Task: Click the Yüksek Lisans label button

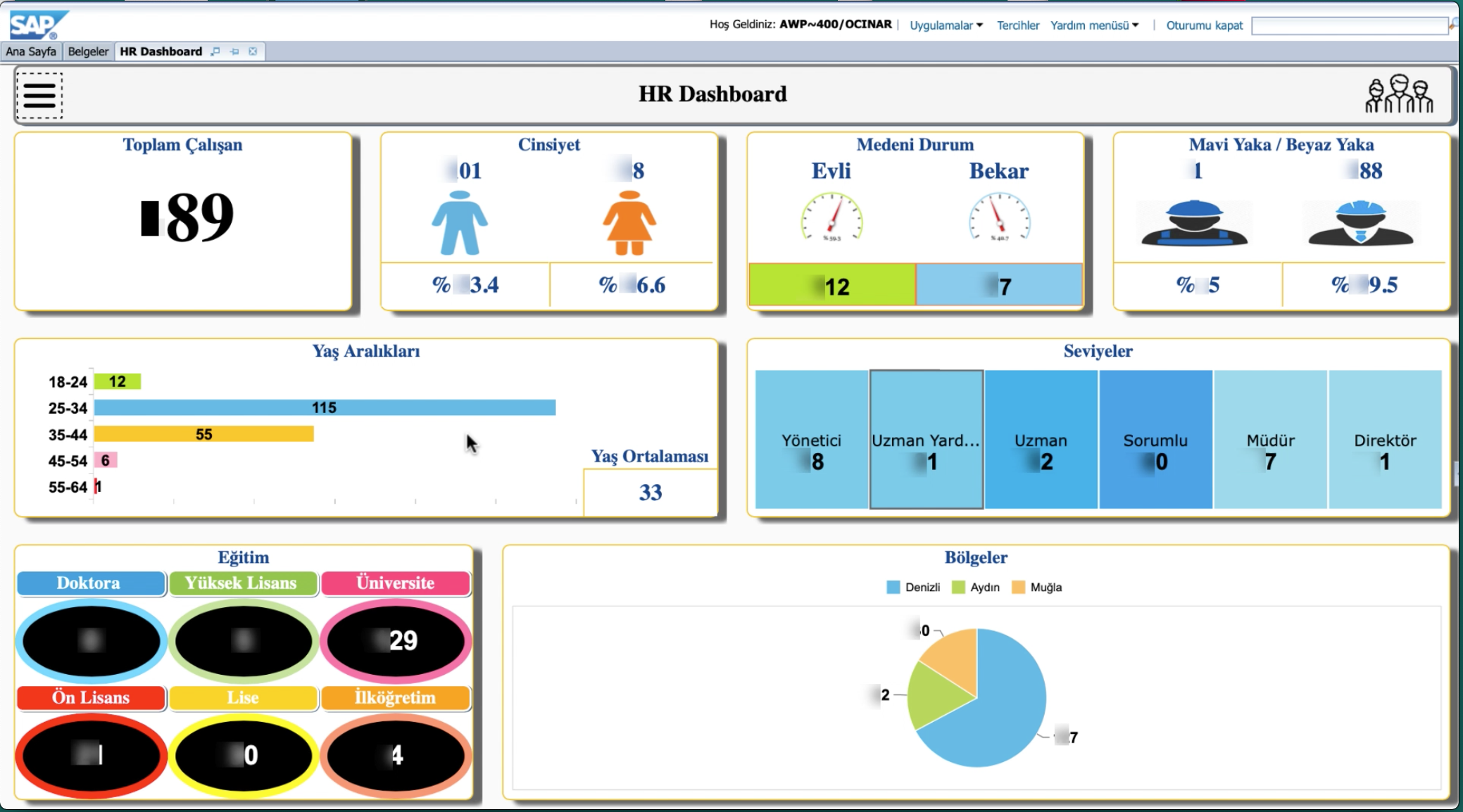Action: [243, 583]
